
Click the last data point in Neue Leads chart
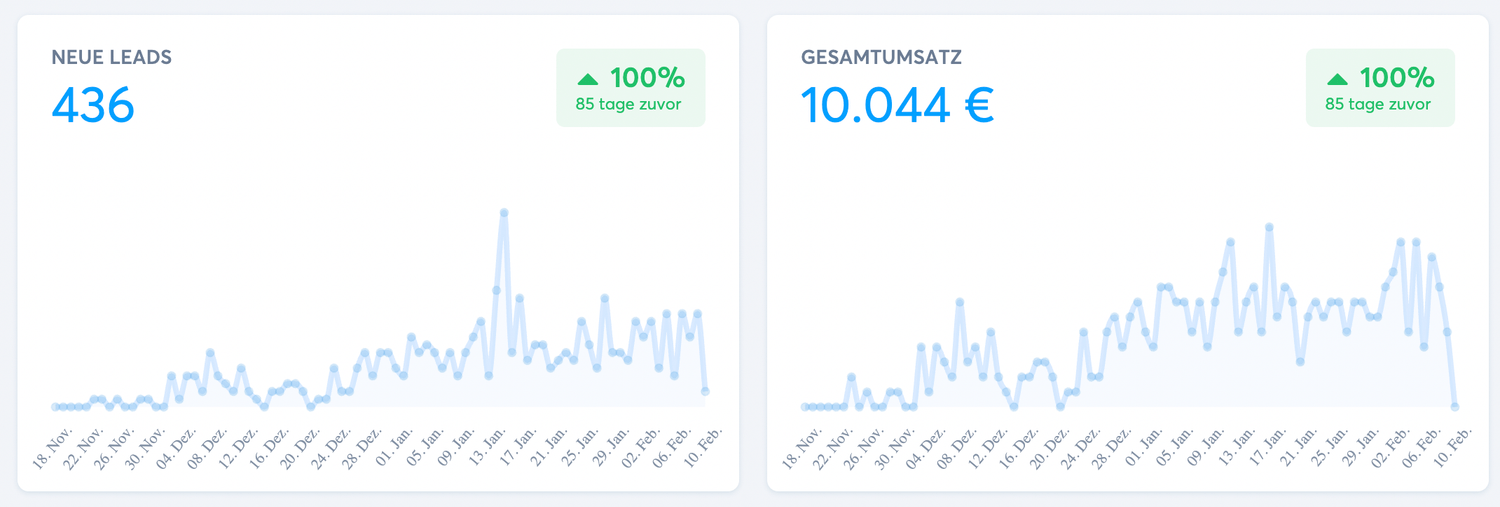coord(705,391)
